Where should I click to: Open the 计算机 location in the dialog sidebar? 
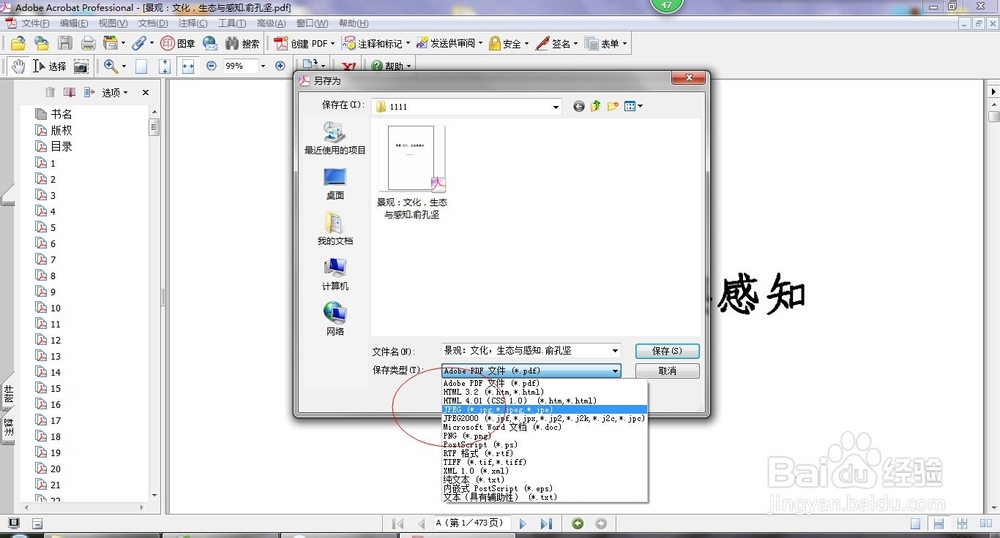click(335, 274)
